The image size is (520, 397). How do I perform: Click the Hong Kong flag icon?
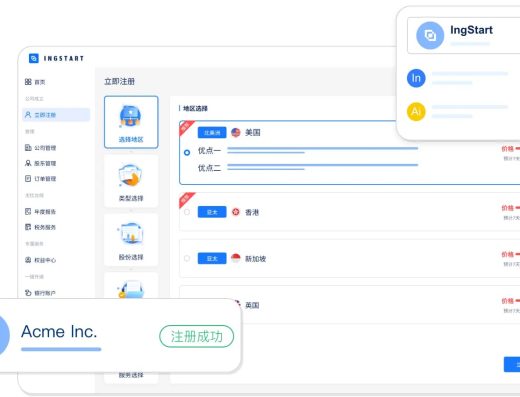[x=236, y=212]
